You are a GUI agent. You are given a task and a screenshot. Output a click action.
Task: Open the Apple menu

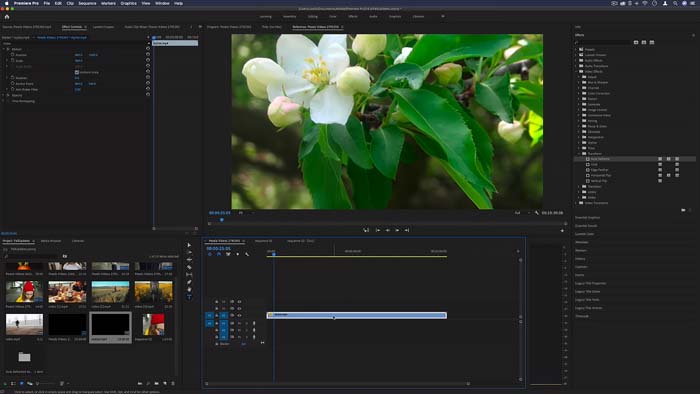[6, 3]
